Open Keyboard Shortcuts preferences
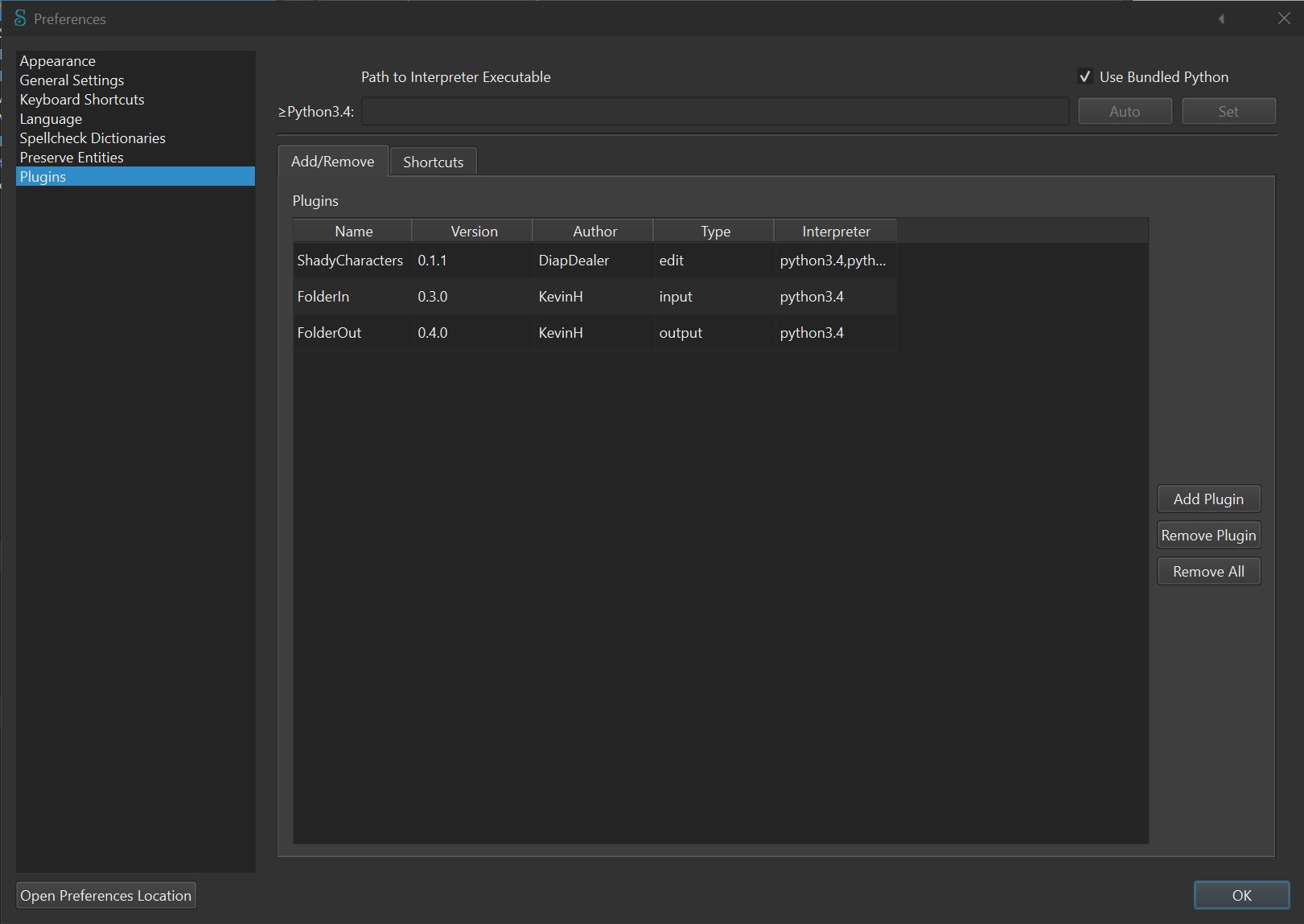Image resolution: width=1304 pixels, height=924 pixels. [82, 100]
